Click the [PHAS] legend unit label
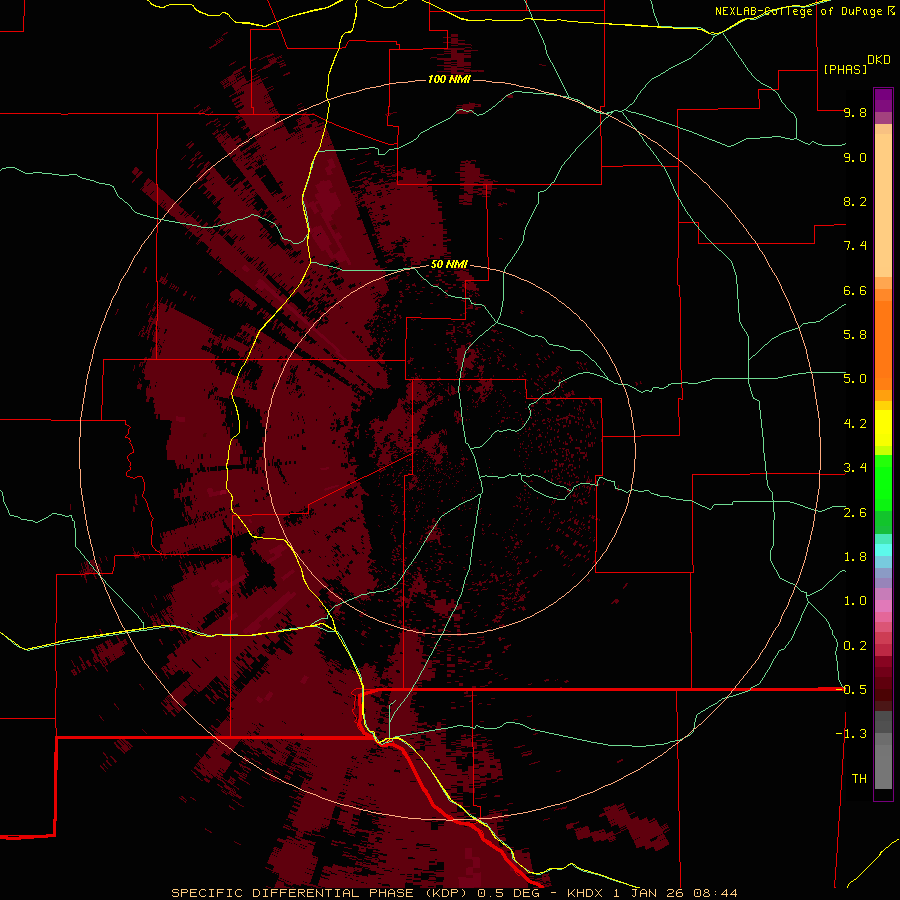 point(845,70)
